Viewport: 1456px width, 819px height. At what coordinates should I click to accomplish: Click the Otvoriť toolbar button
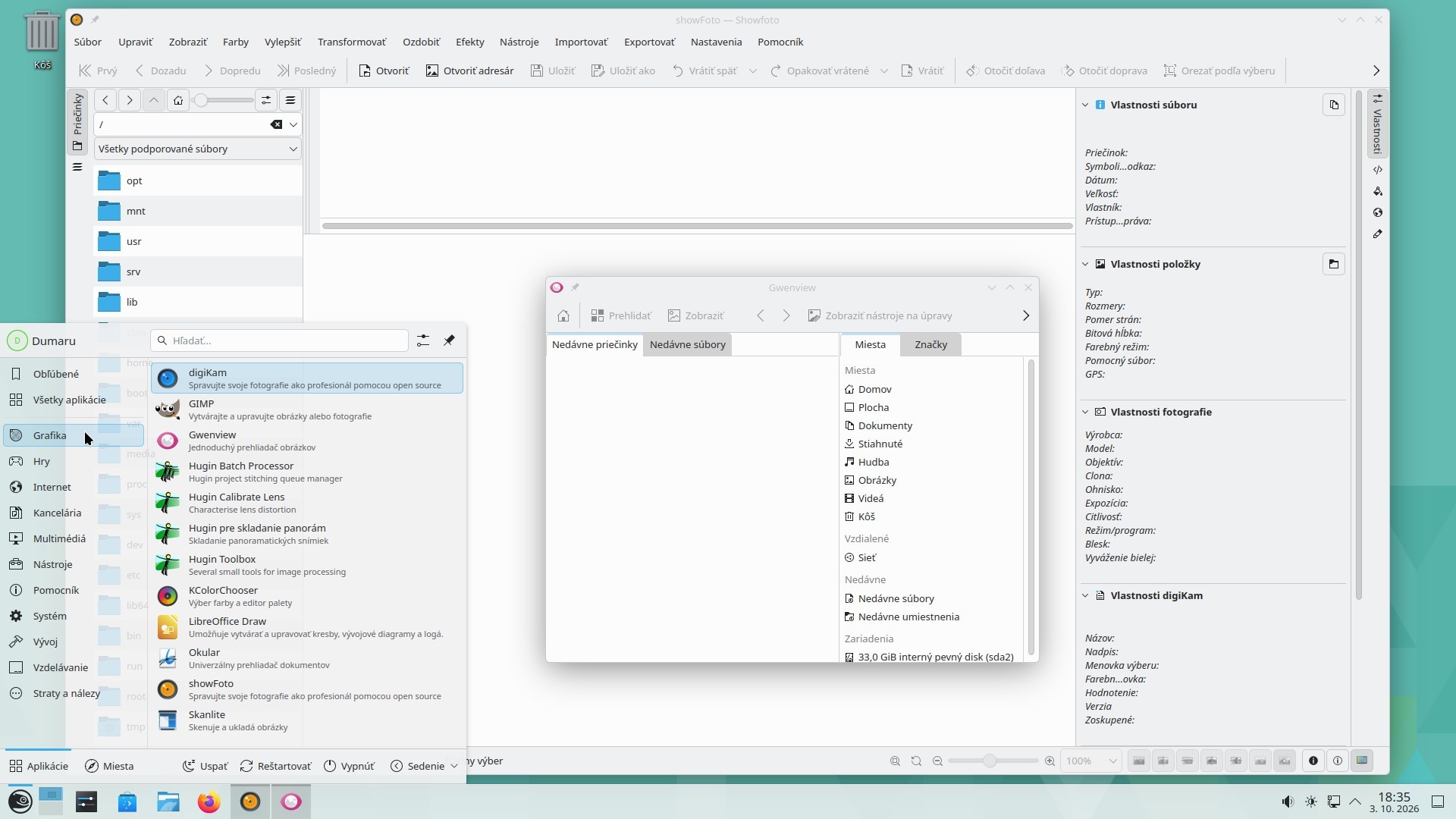pos(384,71)
